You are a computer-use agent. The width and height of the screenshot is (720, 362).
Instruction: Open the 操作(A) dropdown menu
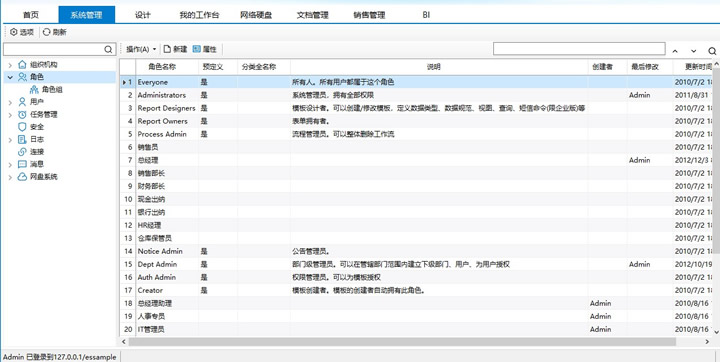coord(141,49)
